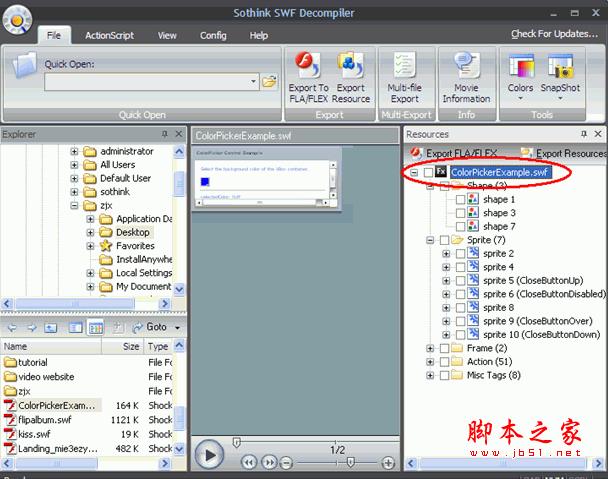Image resolution: width=608 pixels, height=479 pixels.
Task: Click the browse folder icon beside Quick Open
Action: point(269,82)
